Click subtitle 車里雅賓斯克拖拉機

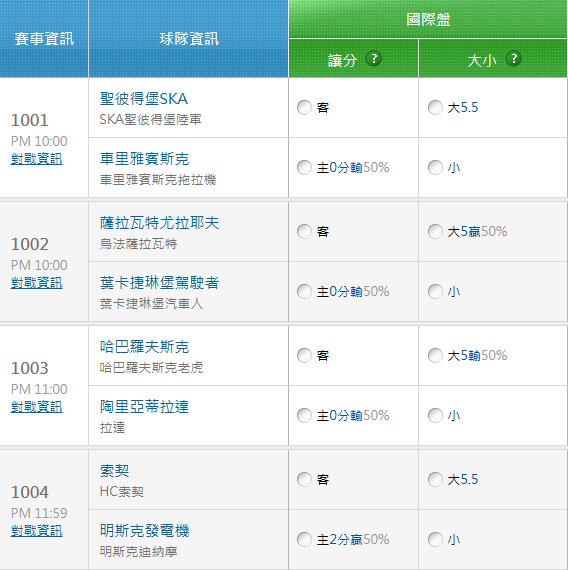[158, 180]
